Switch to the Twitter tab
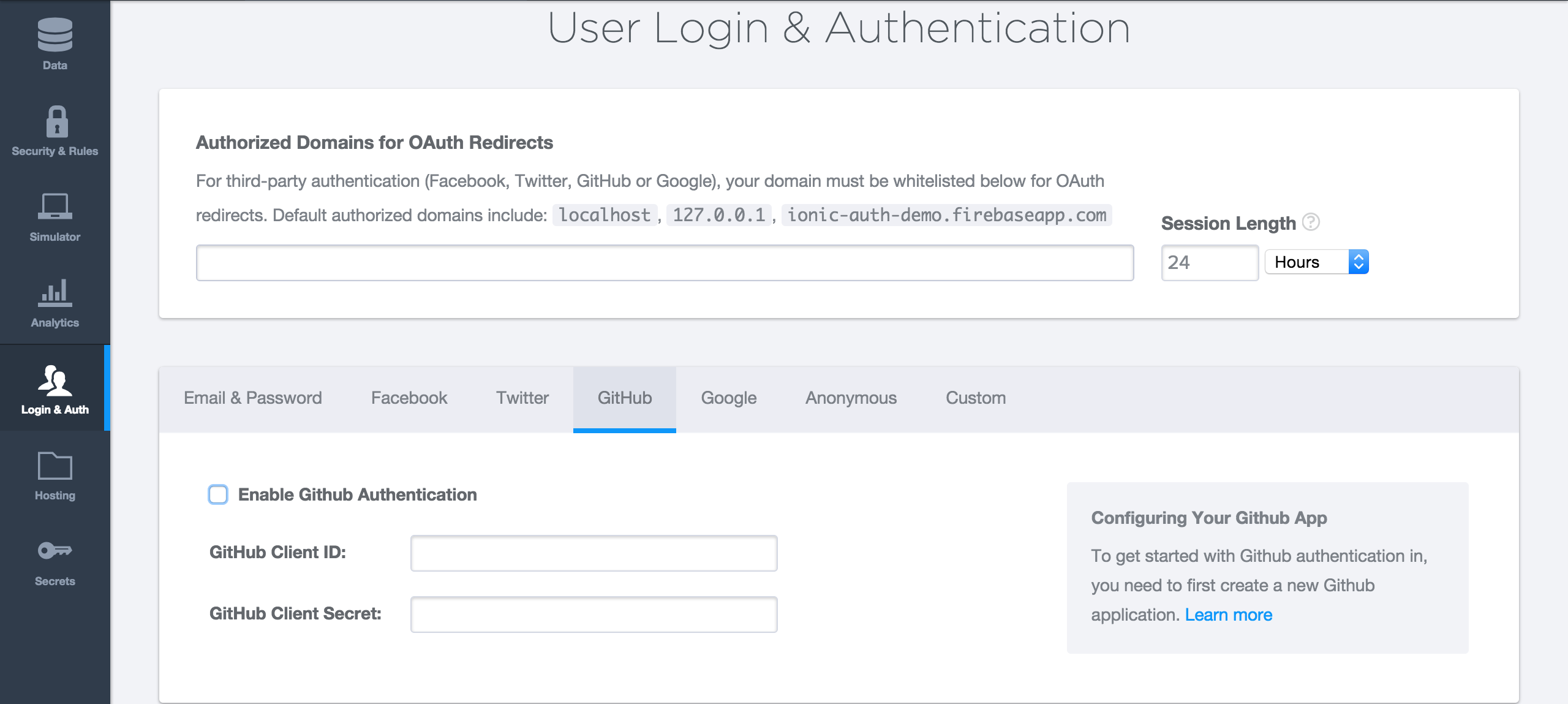This screenshot has width=1568, height=704. point(522,398)
